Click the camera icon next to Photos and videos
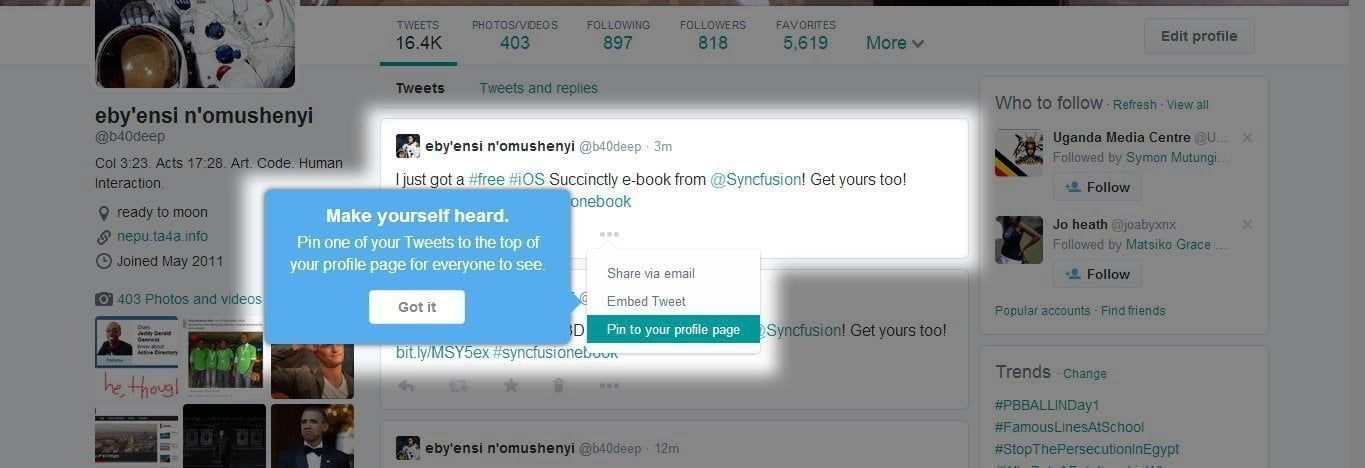Screen dimensions: 1365x468 tap(104, 299)
